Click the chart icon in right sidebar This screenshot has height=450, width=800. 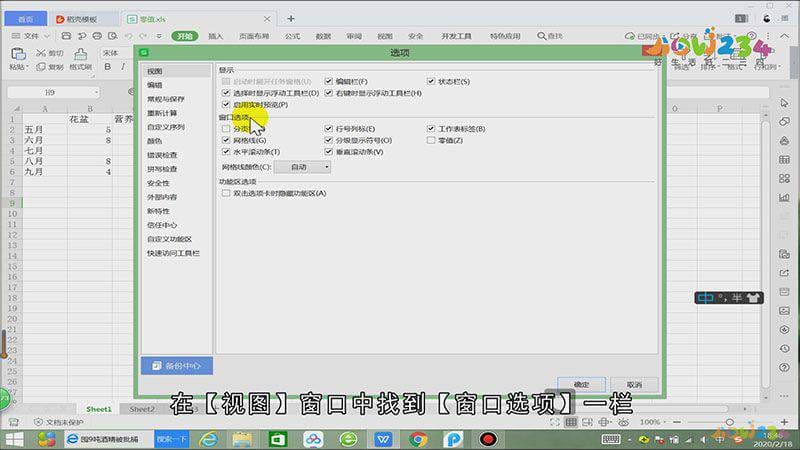tap(784, 197)
